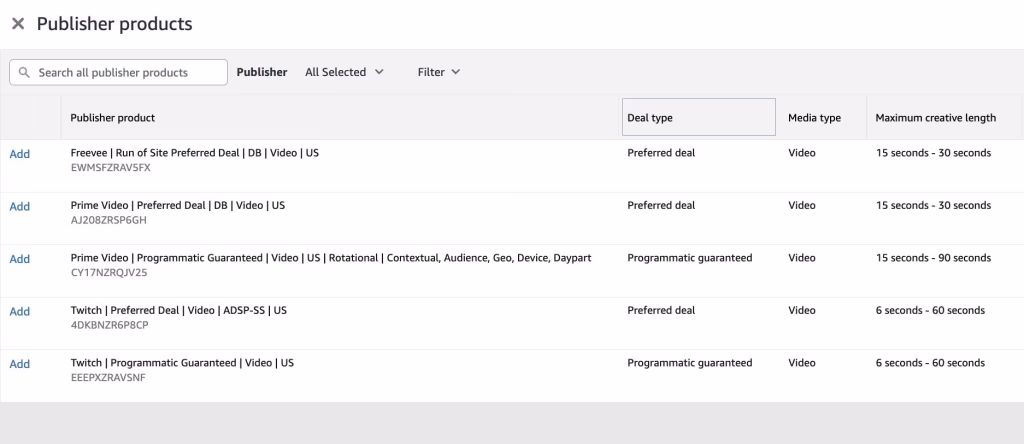Click Prime Video Programmatic Guaranteed Rotational title
This screenshot has width=1024, height=444.
[x=330, y=258]
